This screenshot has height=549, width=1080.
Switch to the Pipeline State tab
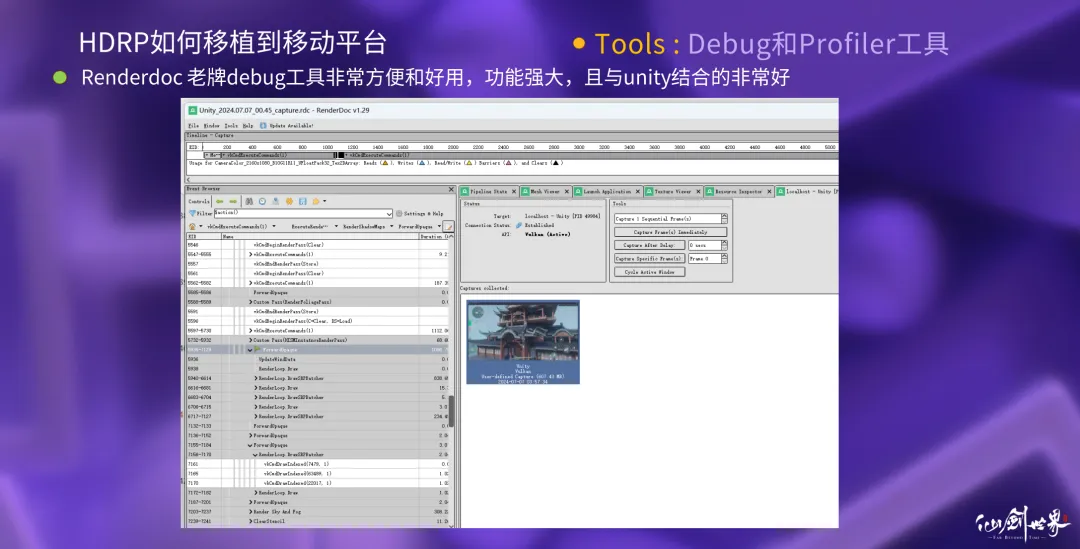pos(488,191)
